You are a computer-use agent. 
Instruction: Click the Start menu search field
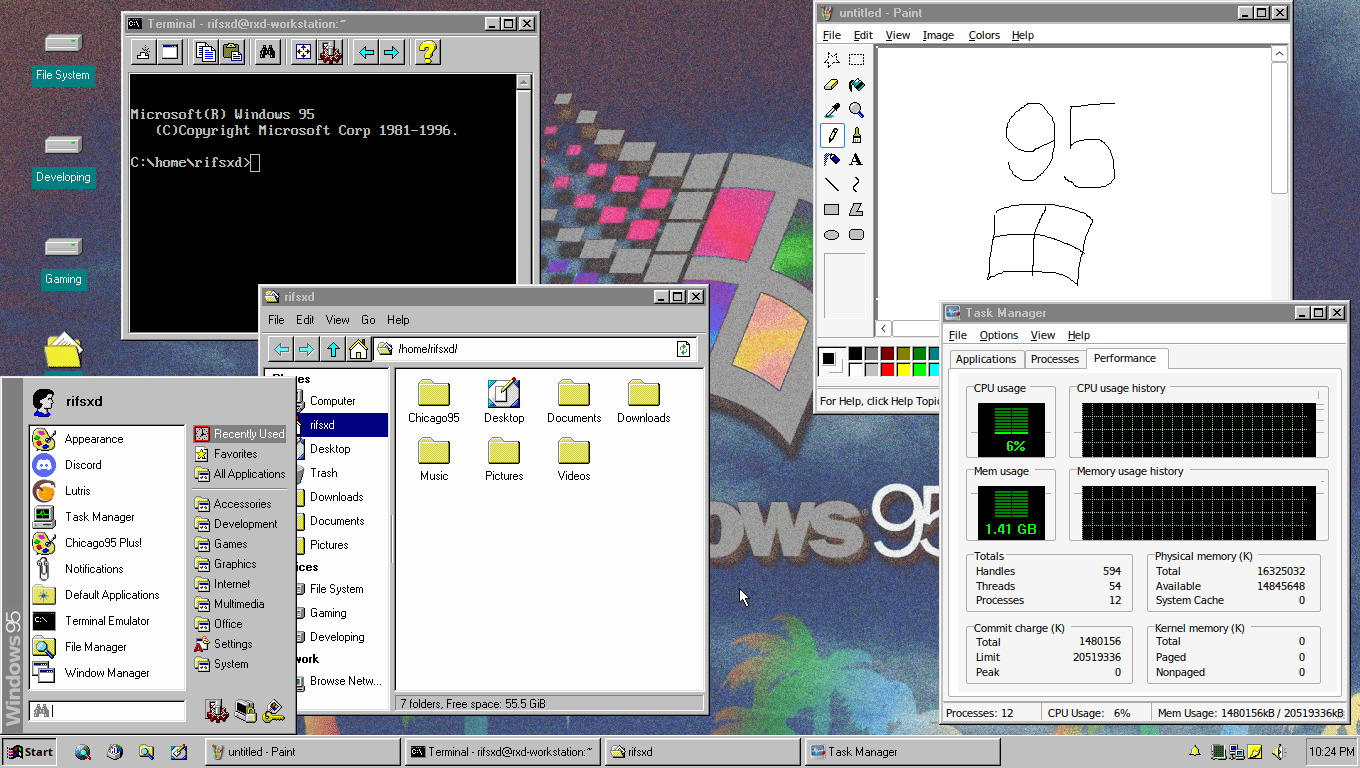click(108, 711)
